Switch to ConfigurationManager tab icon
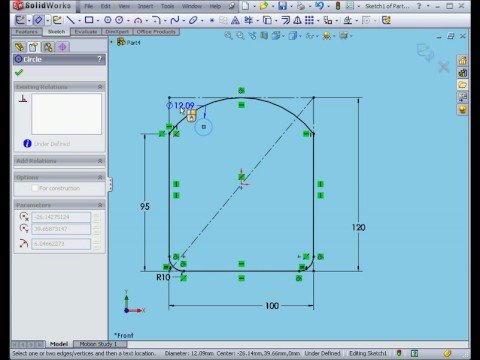 48,47
